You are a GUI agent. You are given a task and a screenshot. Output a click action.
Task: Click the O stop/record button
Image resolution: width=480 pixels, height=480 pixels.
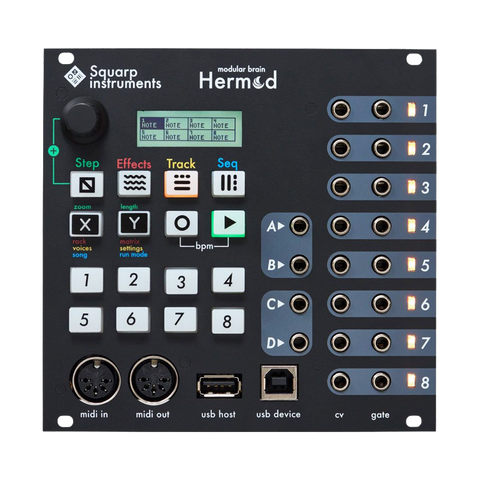[x=181, y=223]
